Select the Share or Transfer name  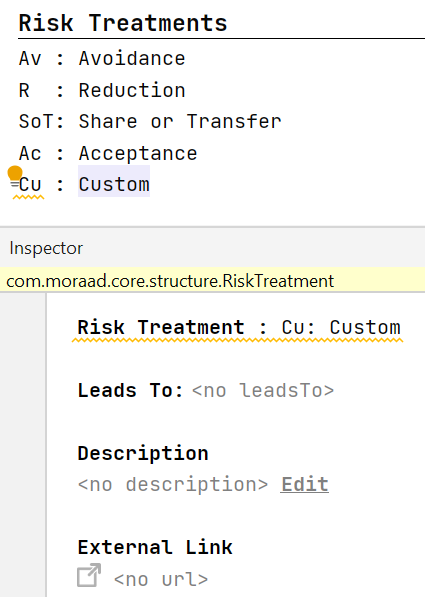pyautogui.click(x=180, y=122)
